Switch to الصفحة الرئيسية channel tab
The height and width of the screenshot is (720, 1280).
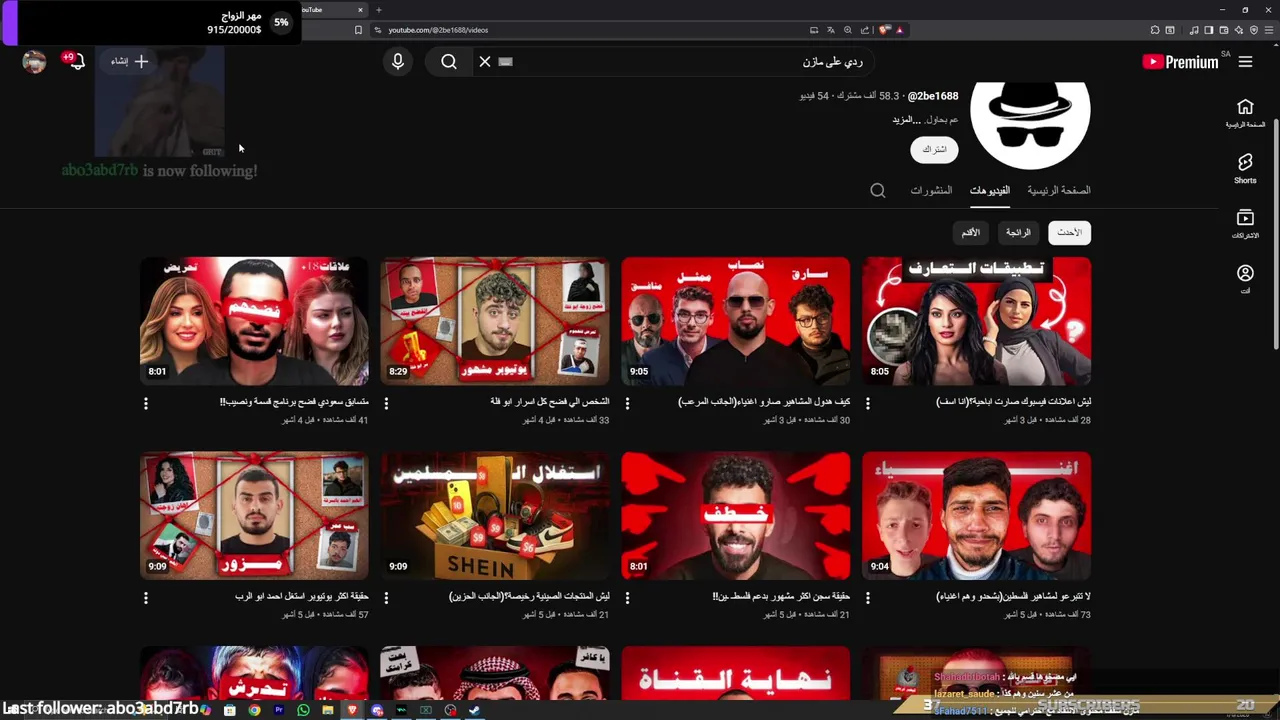(1059, 190)
